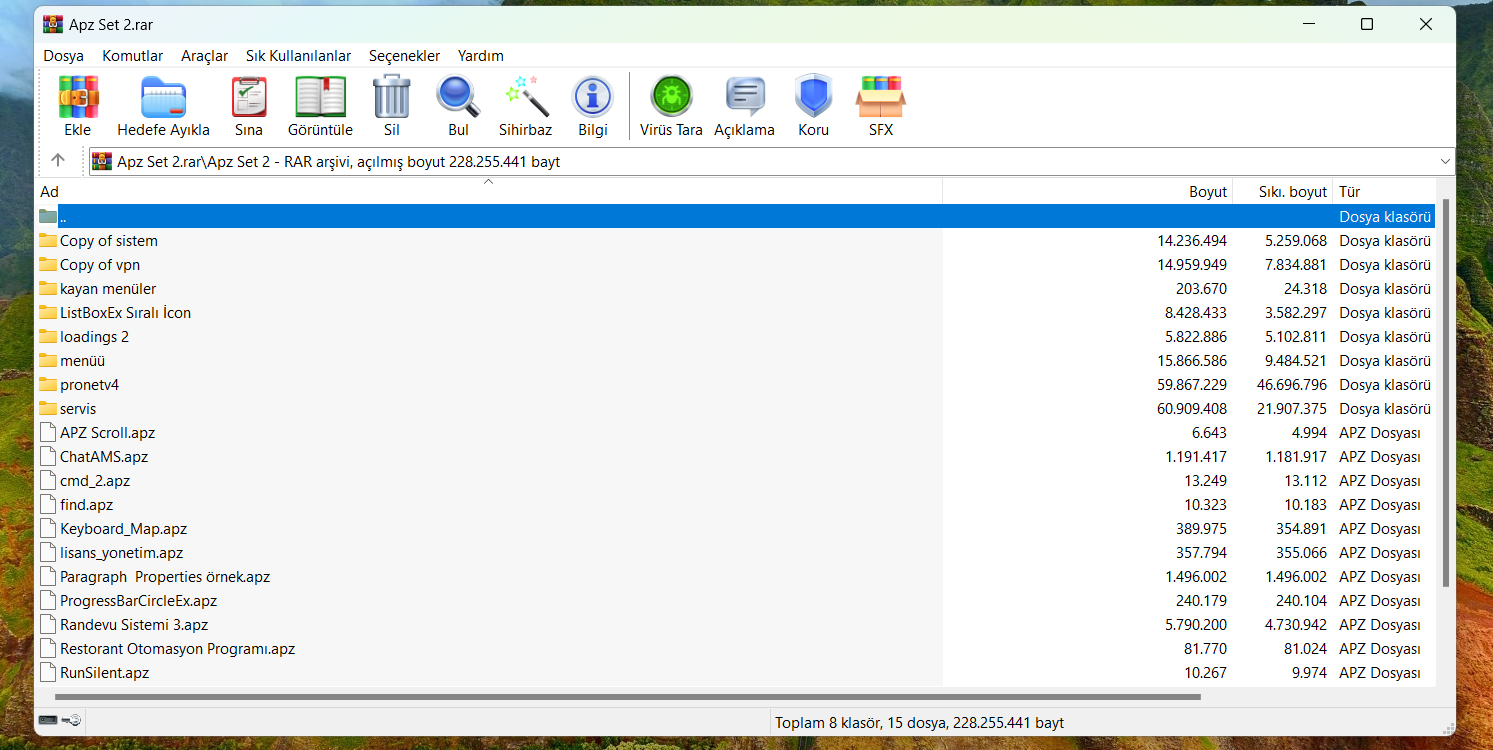The height and width of the screenshot is (750, 1493).
Task: Click 'APZ Dosyası' type of find.apz
Action: coord(1380,505)
